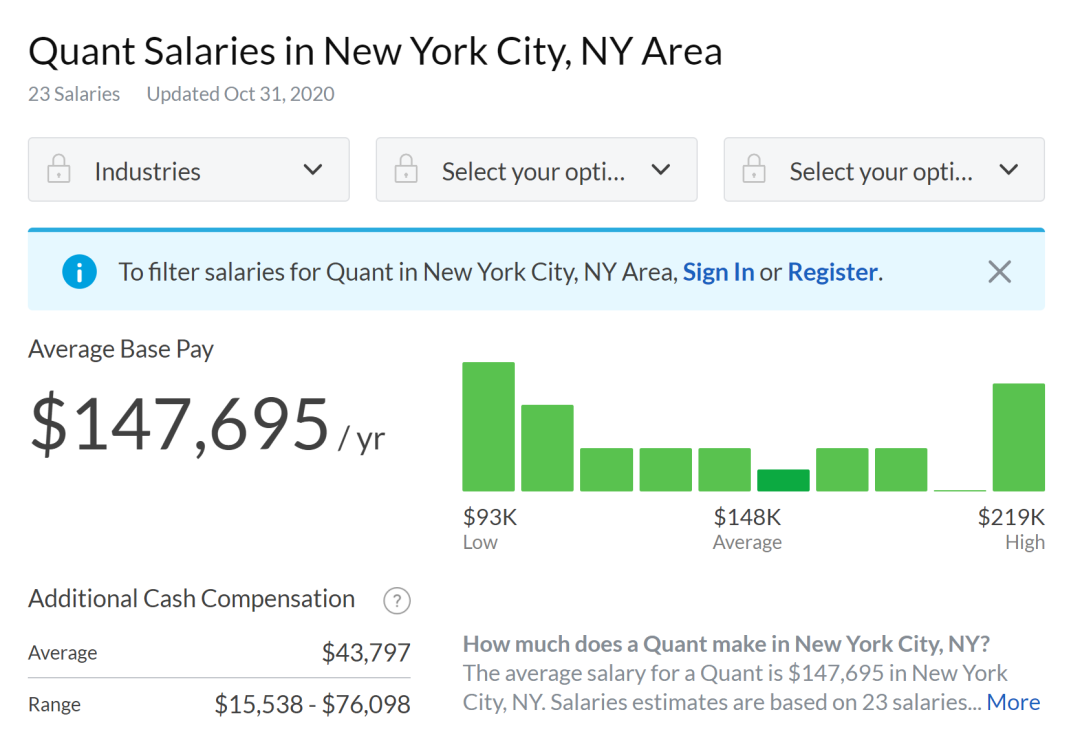Click the second histogram bar from left
Viewport: 1080px width, 743px height.
click(547, 448)
